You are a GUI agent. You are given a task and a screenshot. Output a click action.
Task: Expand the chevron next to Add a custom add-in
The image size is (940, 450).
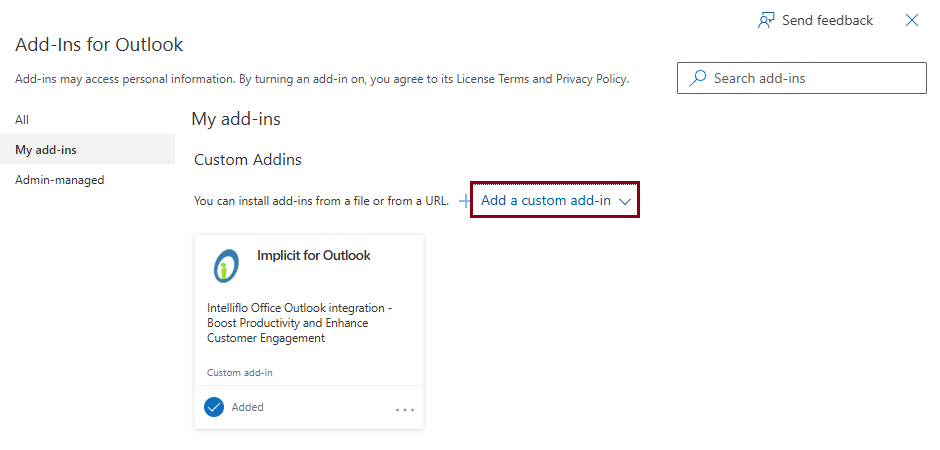(x=625, y=201)
